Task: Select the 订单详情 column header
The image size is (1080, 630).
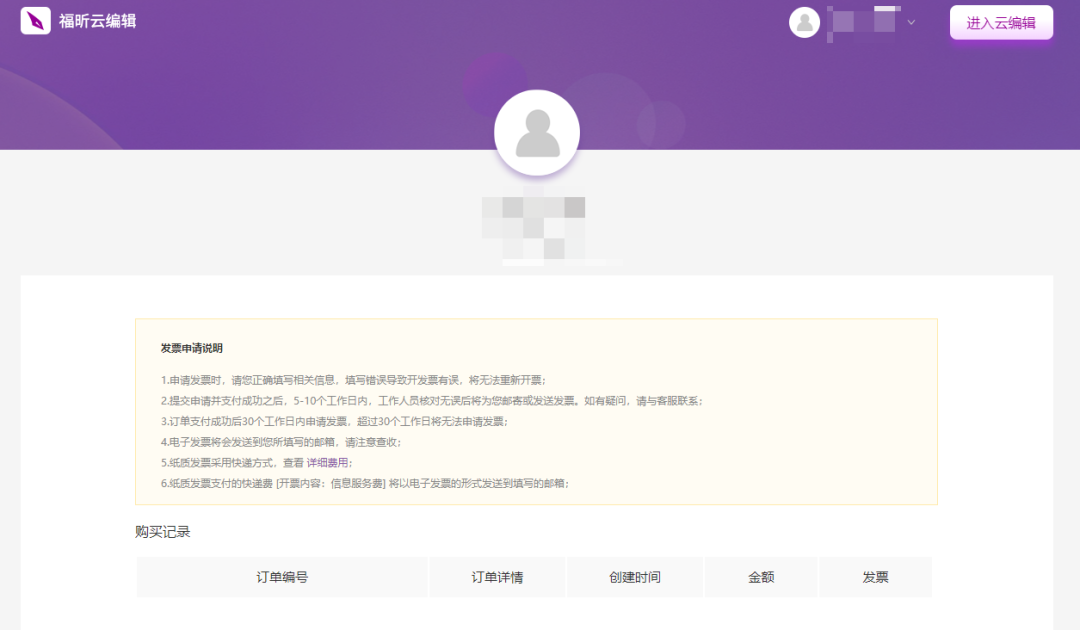Action: pos(497,577)
